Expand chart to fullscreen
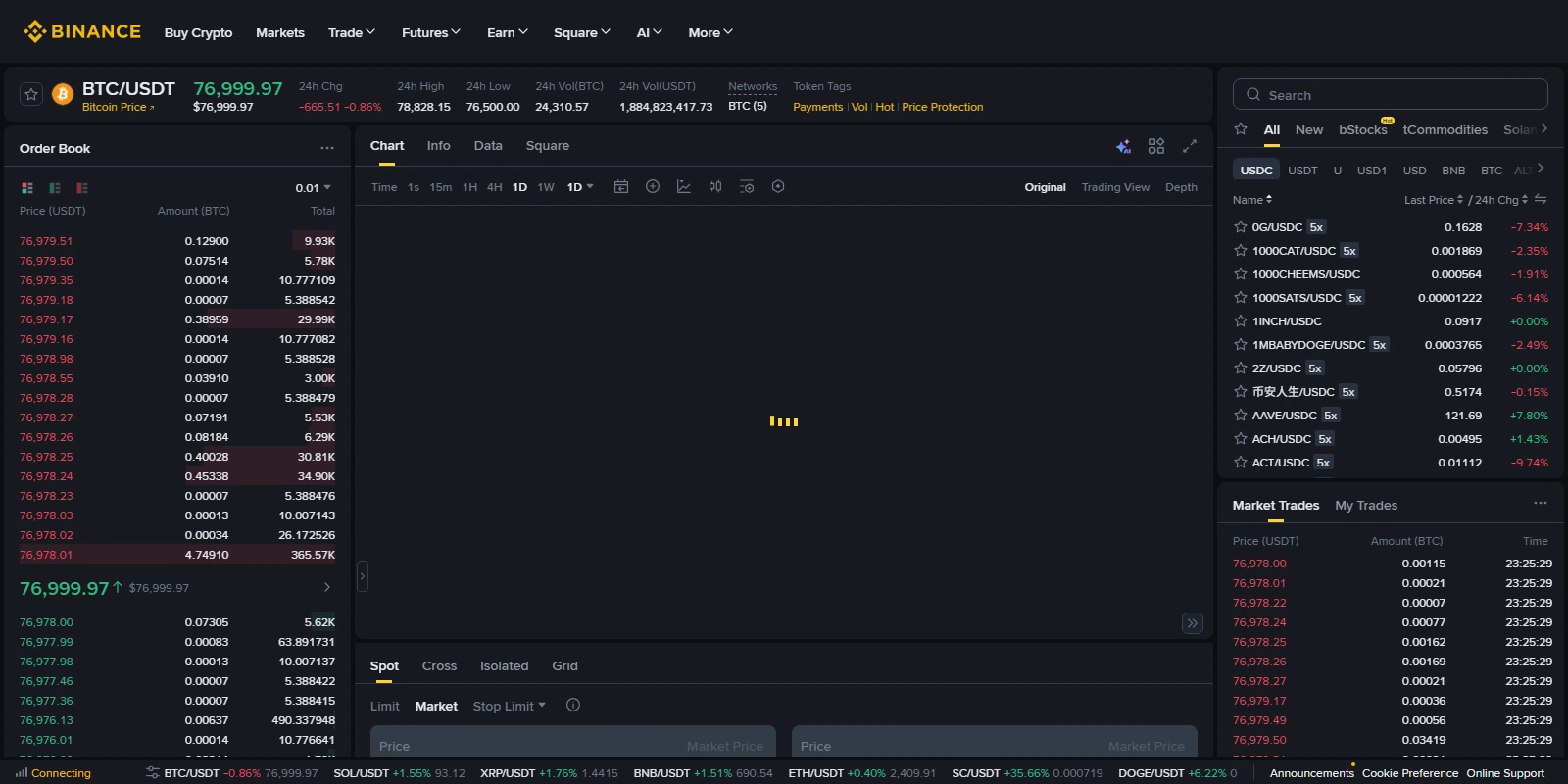The image size is (1568, 784). [1190, 146]
